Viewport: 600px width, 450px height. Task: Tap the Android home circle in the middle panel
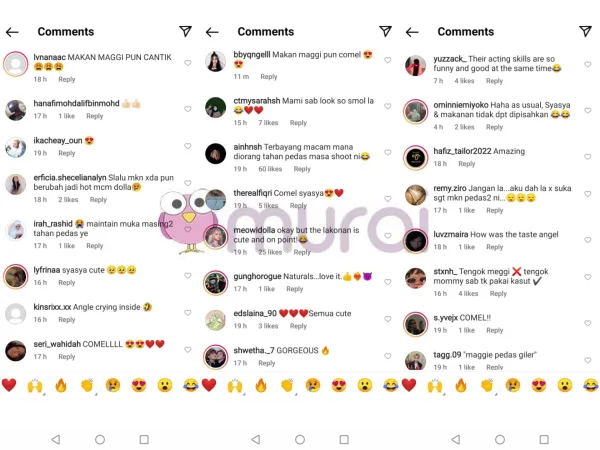[300, 439]
